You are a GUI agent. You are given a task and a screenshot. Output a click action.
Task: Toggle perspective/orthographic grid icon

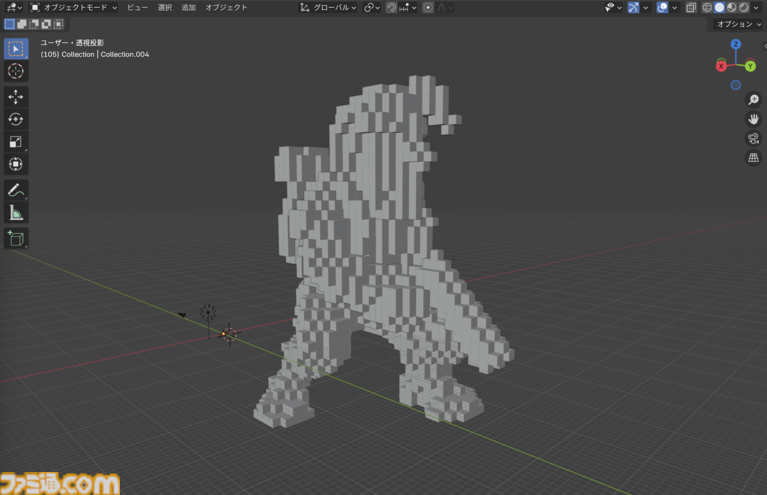tap(753, 158)
